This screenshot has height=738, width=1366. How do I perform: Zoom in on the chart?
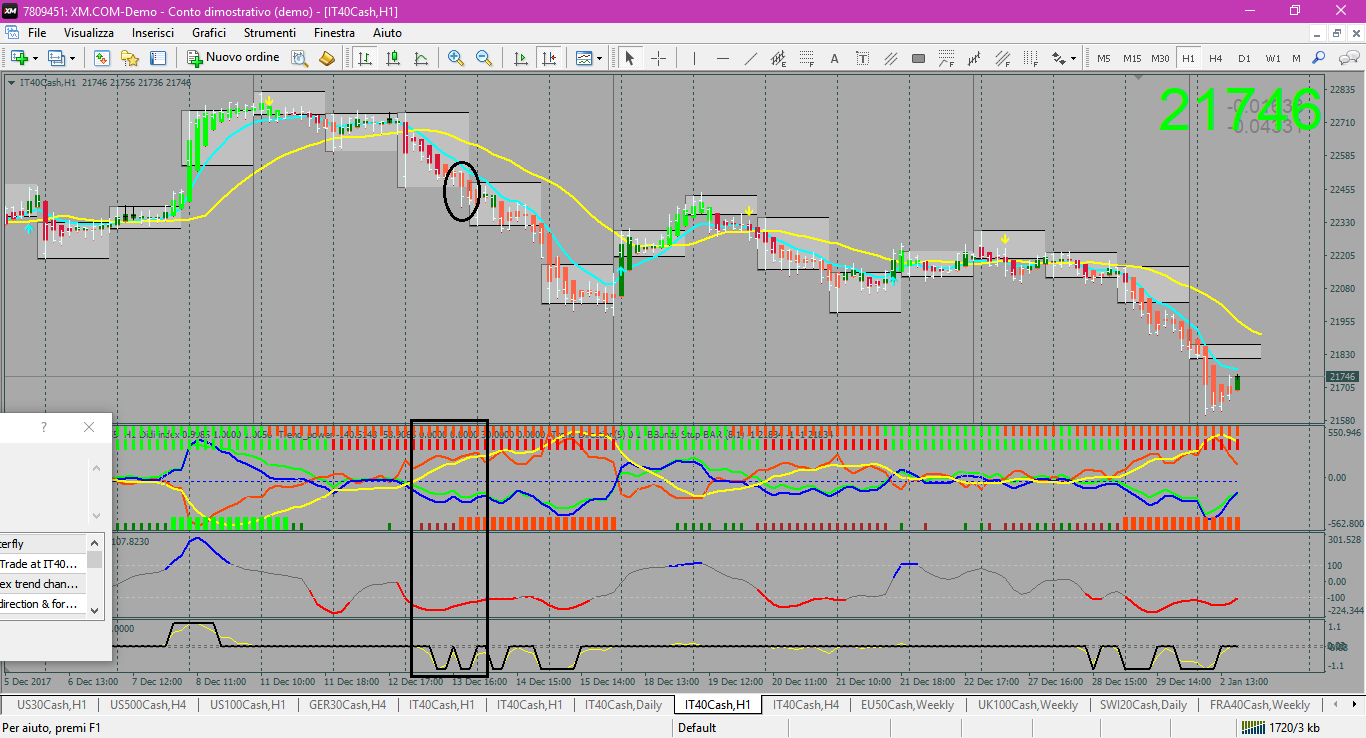pyautogui.click(x=456, y=58)
